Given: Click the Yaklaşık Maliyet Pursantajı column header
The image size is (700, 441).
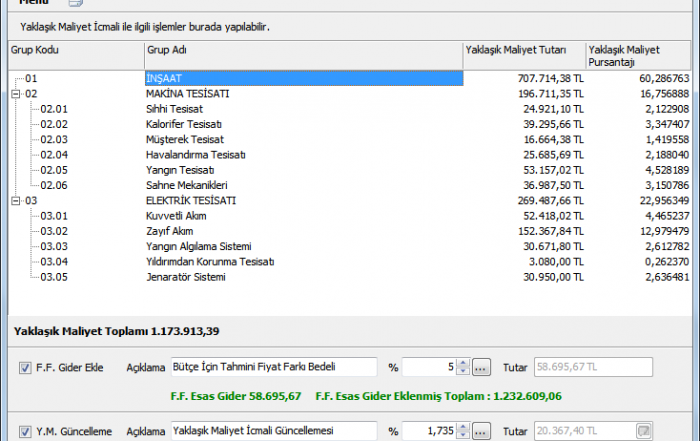Looking at the screenshot, I should pos(640,54).
